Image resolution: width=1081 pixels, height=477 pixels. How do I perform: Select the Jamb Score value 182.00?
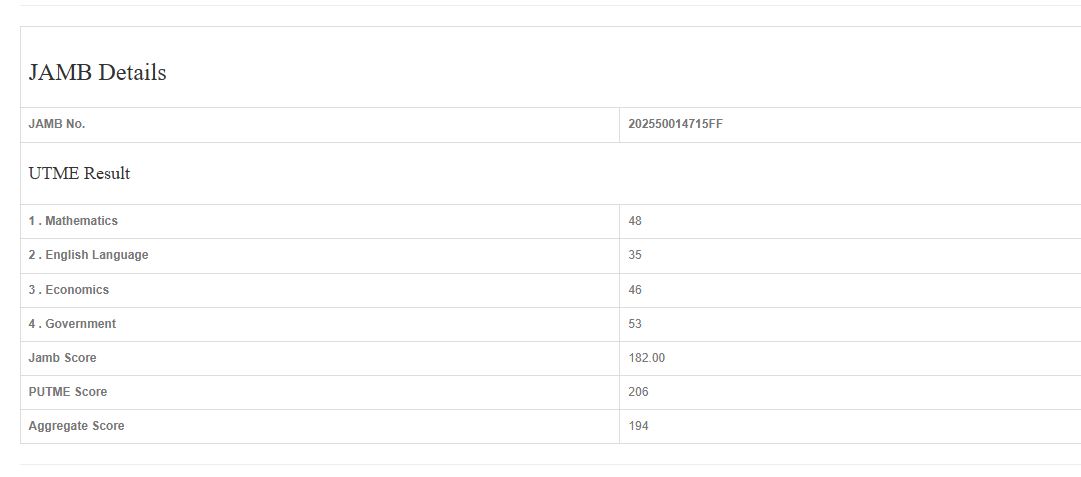[x=646, y=358]
